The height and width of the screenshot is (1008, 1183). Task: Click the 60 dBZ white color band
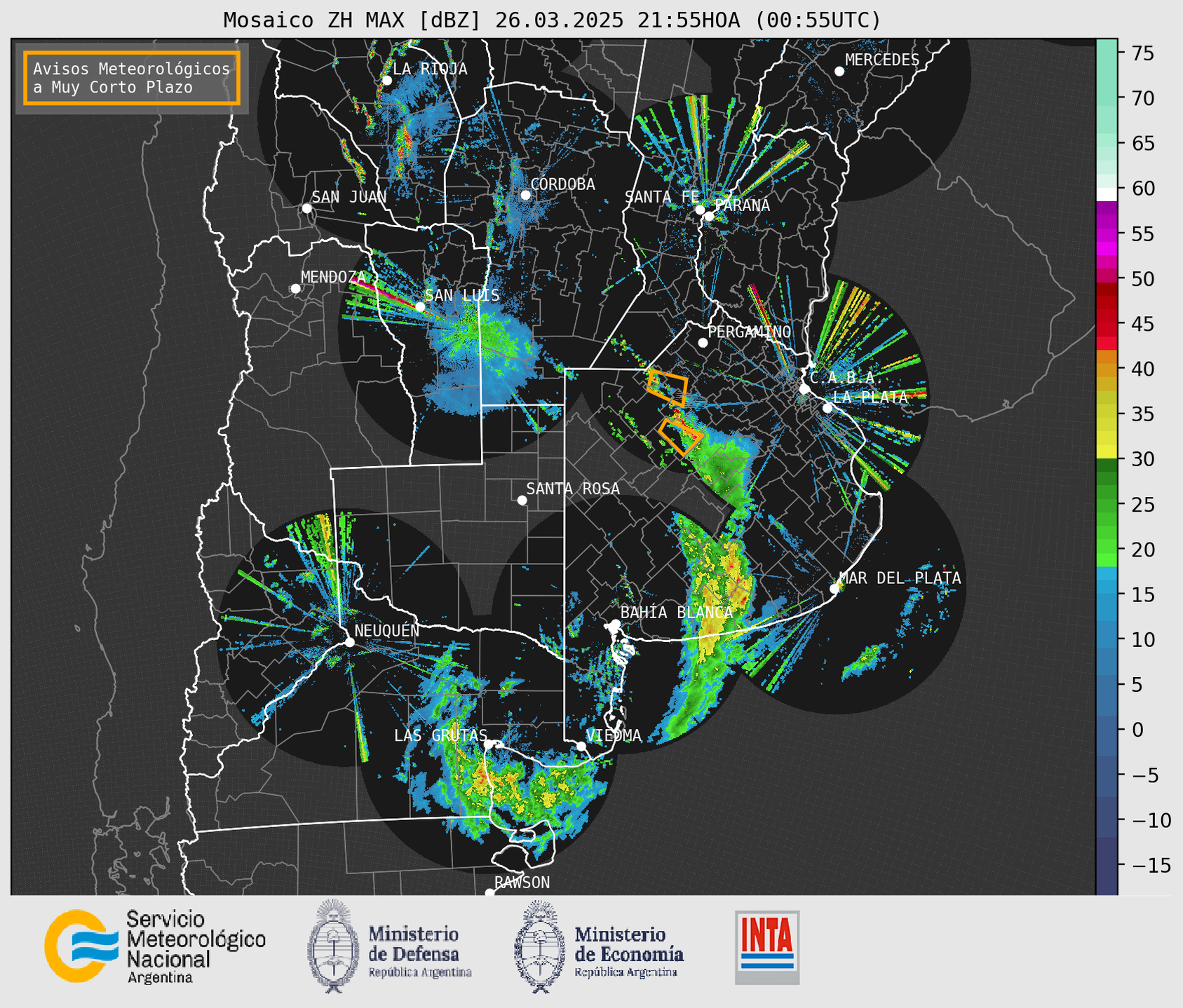point(1107,194)
